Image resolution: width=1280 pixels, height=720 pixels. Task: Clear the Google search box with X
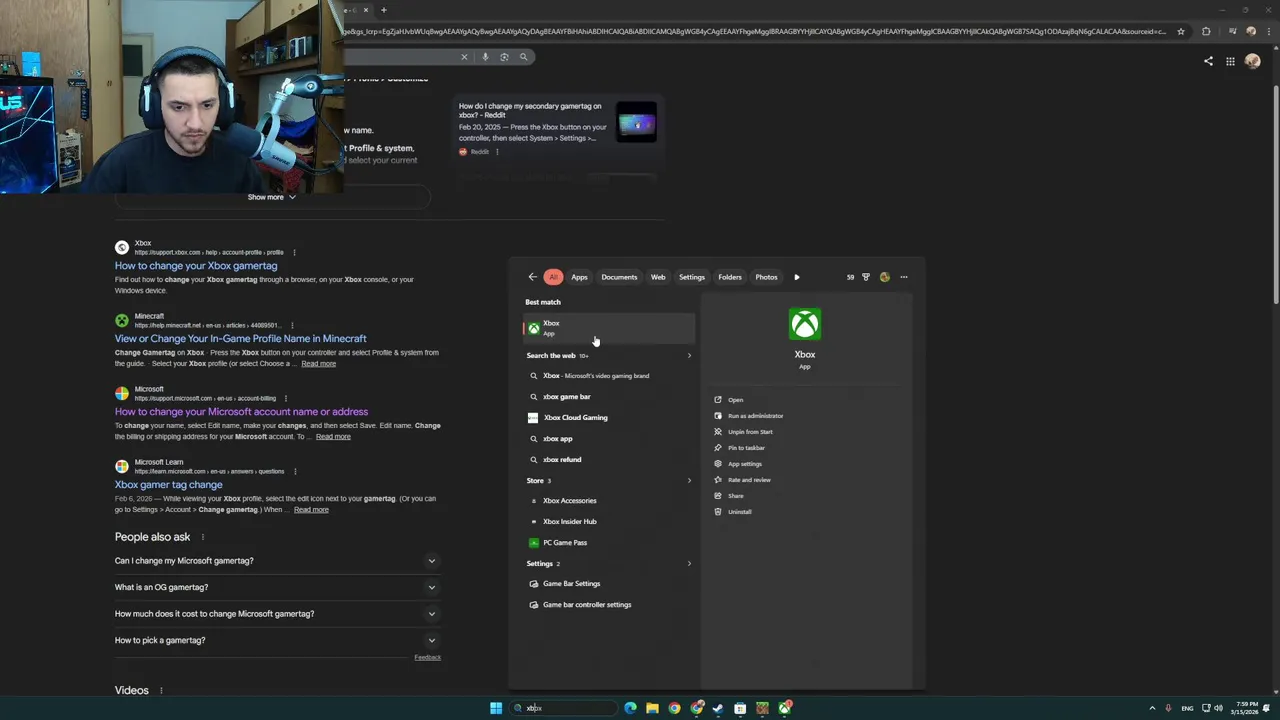click(464, 57)
